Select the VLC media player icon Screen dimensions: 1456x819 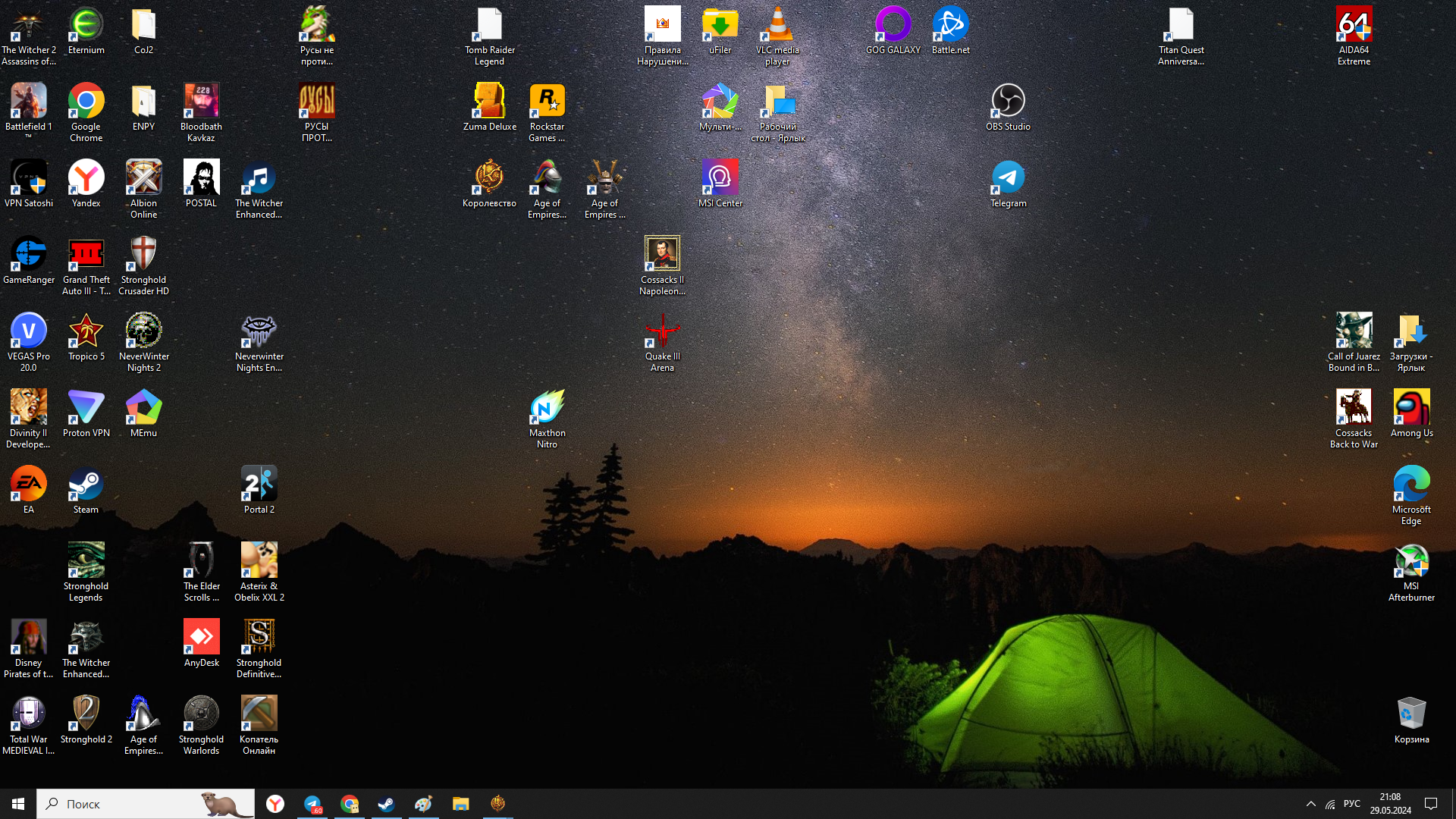tap(778, 24)
